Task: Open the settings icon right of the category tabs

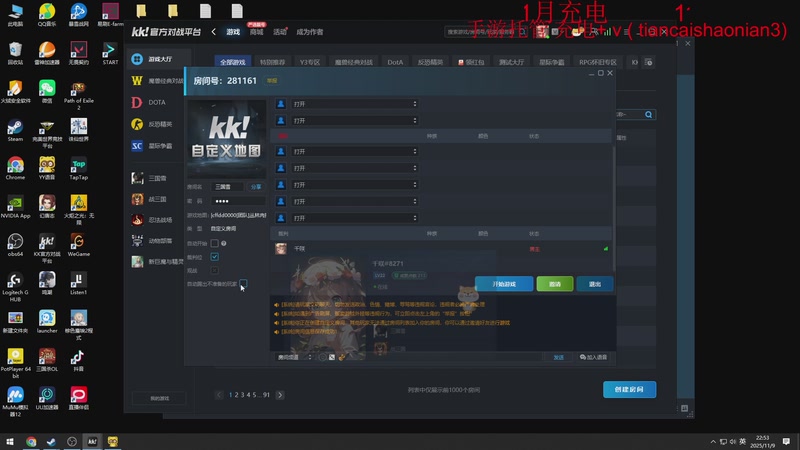Action: (x=648, y=62)
